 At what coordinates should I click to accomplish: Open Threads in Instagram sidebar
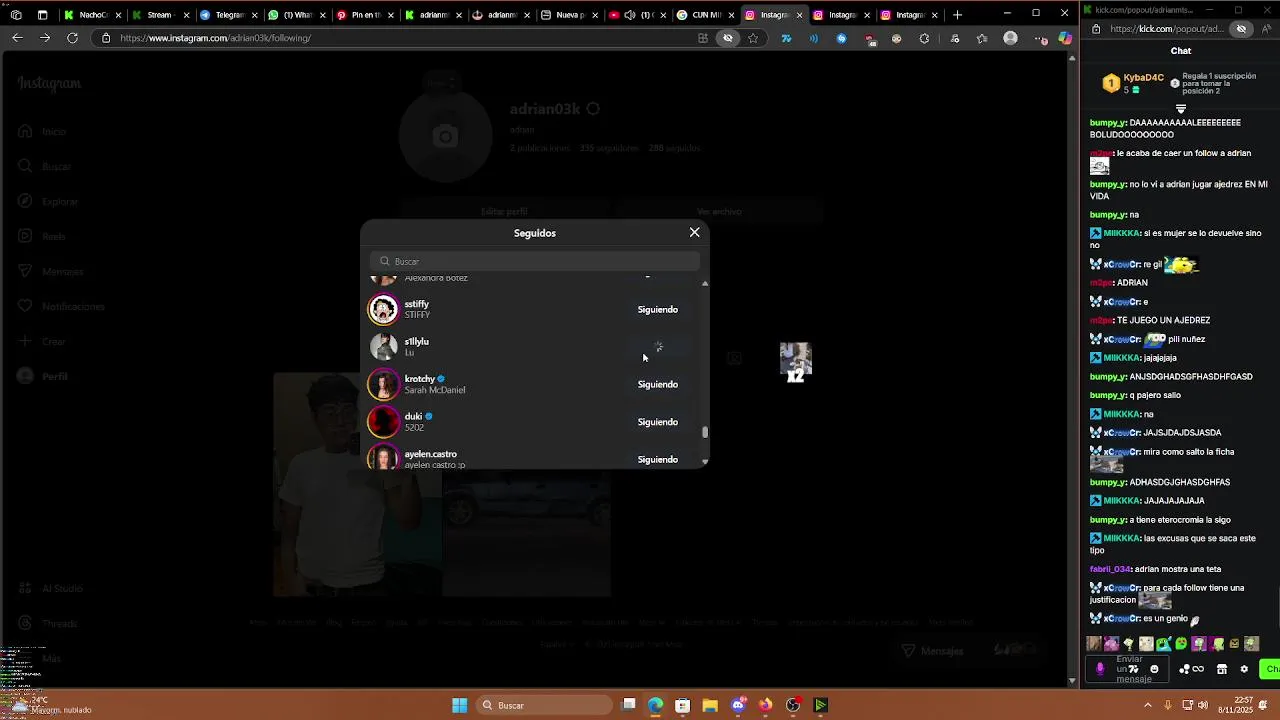tap(47, 623)
